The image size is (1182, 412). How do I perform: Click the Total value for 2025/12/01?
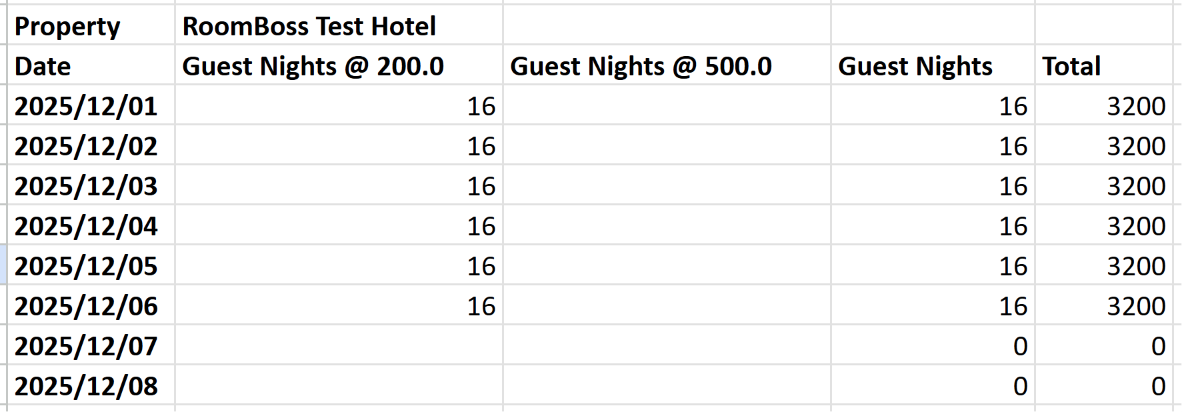point(1107,105)
